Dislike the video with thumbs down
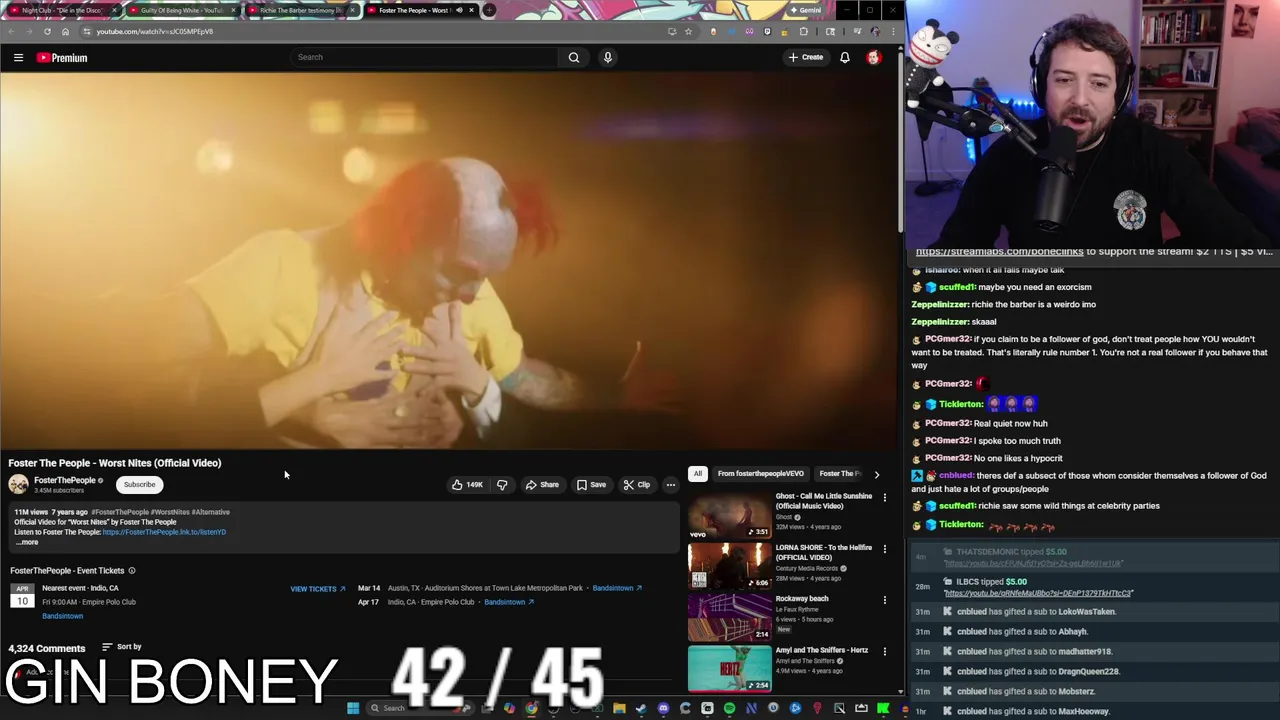The width and height of the screenshot is (1280, 720). click(x=502, y=485)
